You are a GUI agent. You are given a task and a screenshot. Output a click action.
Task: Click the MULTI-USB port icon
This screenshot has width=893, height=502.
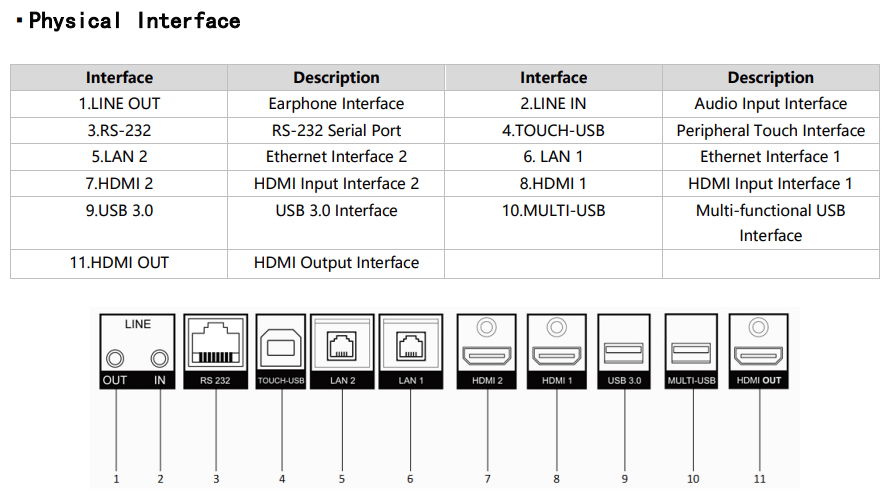[691, 353]
